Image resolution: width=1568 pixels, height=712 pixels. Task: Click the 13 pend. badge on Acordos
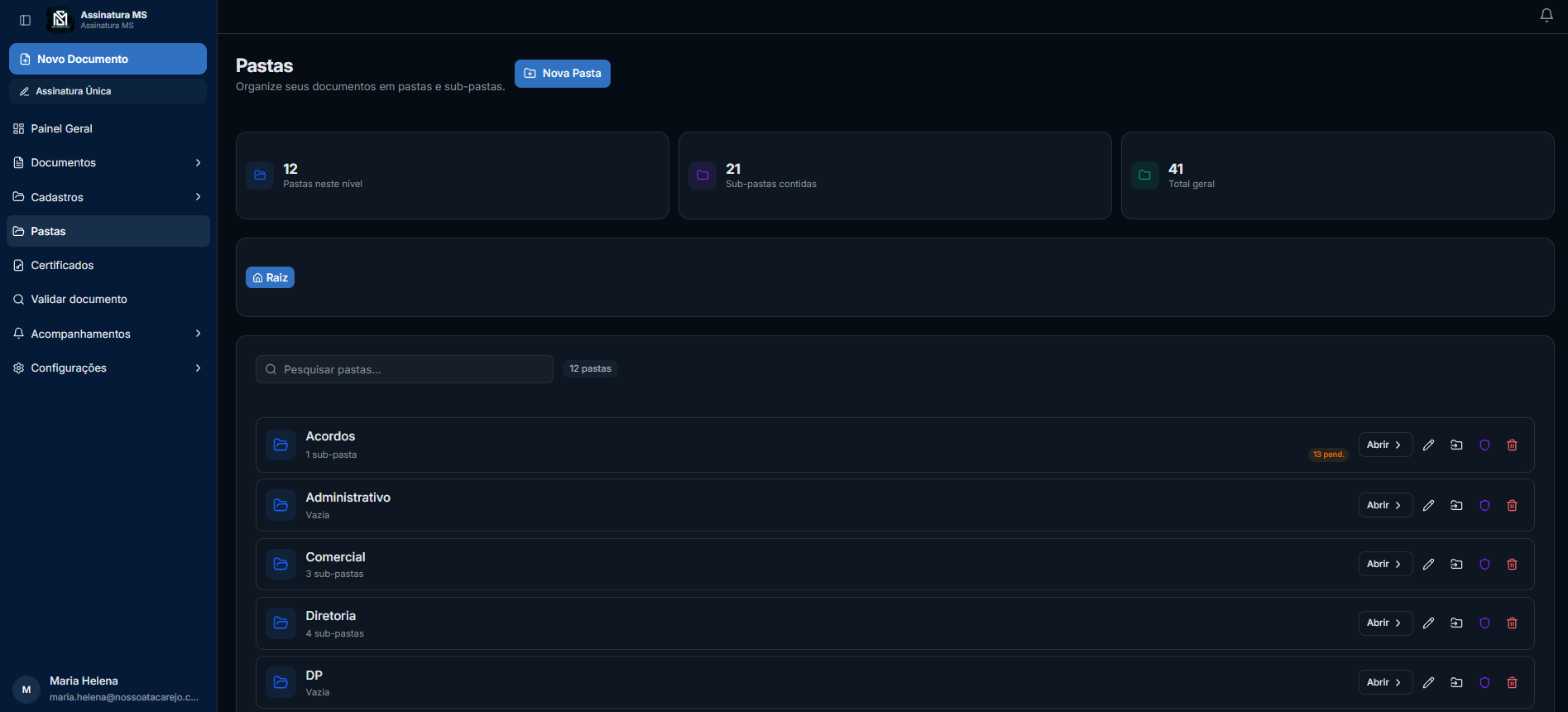point(1328,455)
